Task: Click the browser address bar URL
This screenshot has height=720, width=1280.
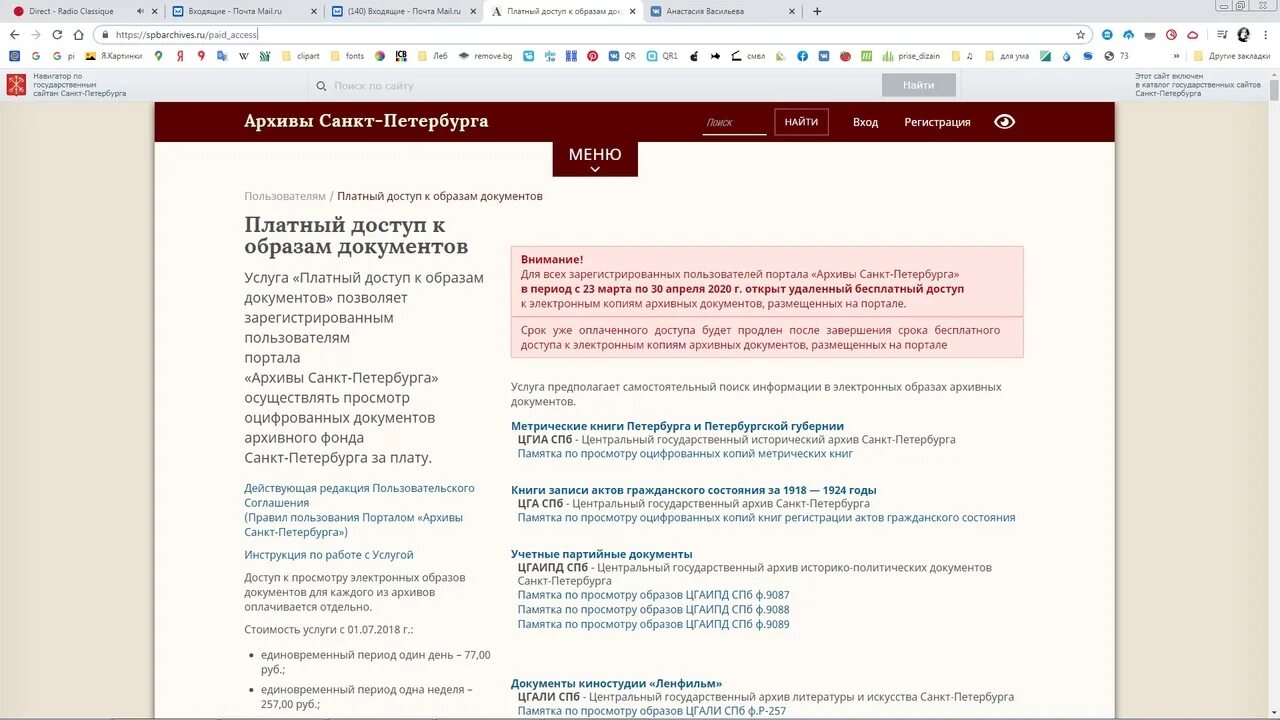Action: pyautogui.click(x=186, y=34)
